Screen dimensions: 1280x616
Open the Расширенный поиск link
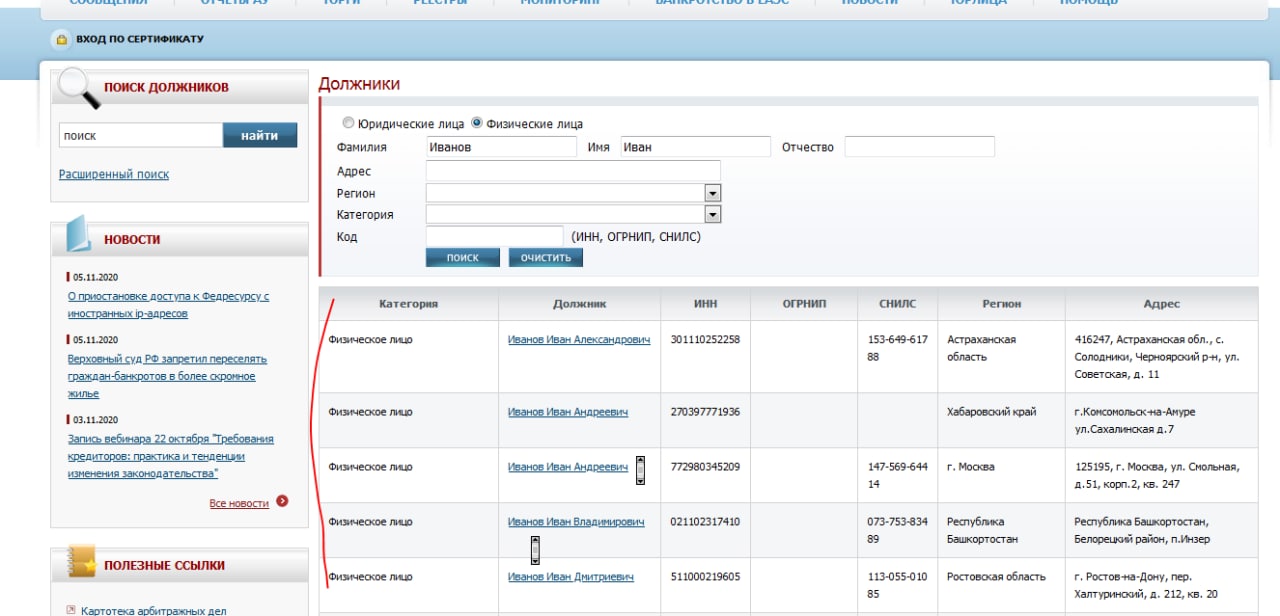point(114,174)
